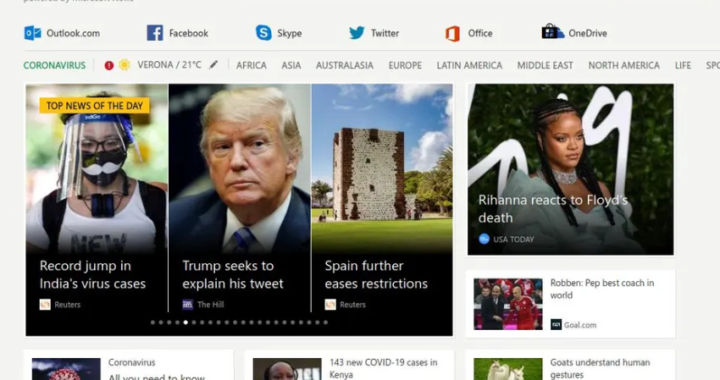This screenshot has width=720, height=380.
Task: Open 'Goats understand human gestures' article
Action: coord(600,368)
